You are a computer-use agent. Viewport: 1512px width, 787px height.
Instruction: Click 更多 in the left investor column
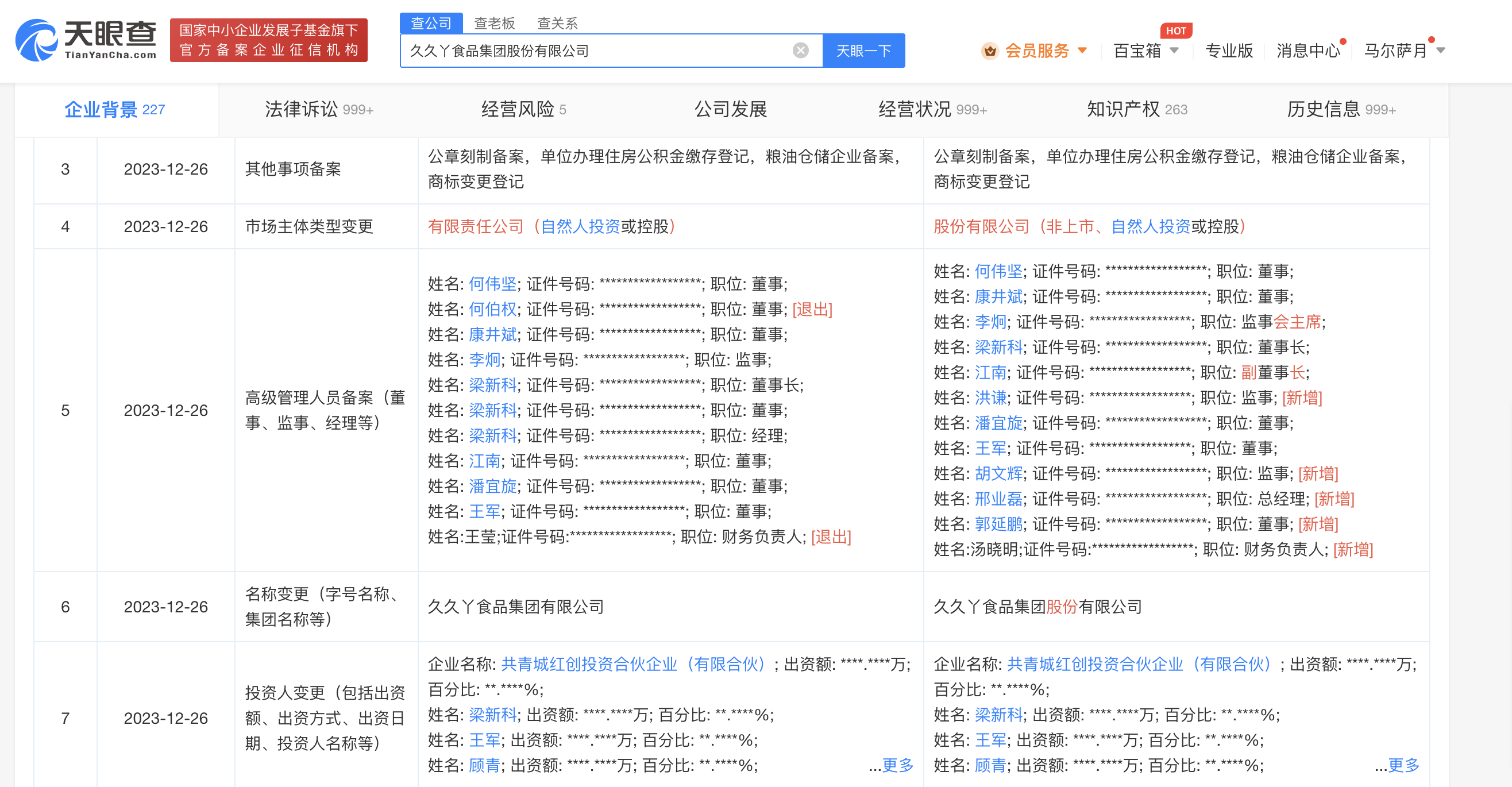tap(897, 765)
